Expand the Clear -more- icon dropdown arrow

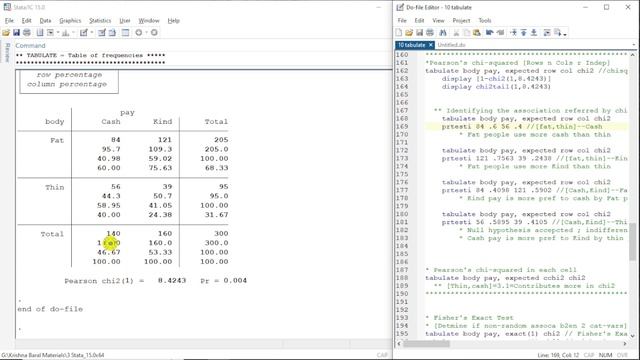point(147,33)
